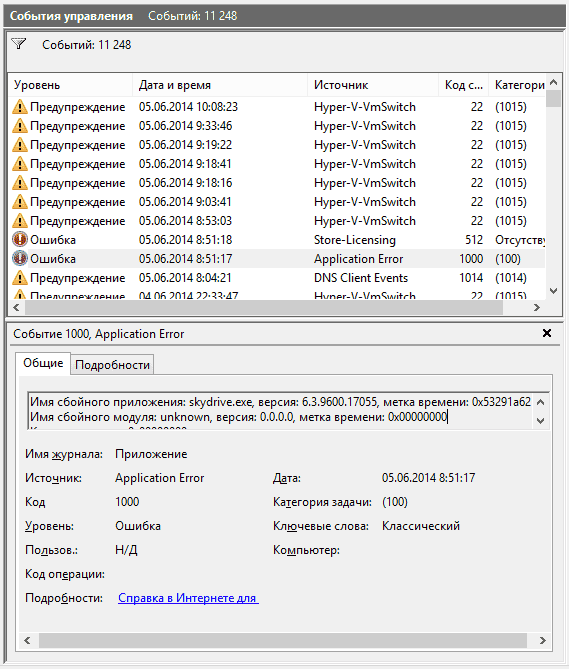Click the filter funnel icon
Screen dimensions: 569x669
point(19,44)
